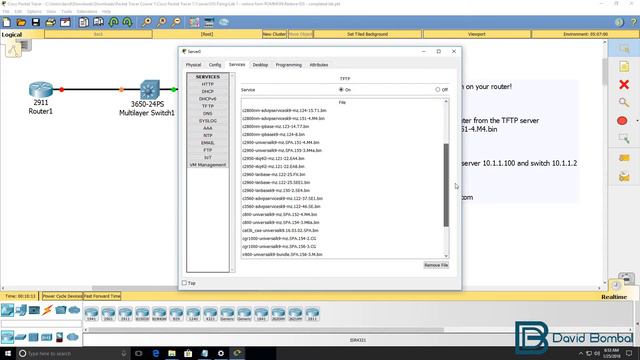Image resolution: width=640 pixels, height=360 pixels.
Task: Select the Routers sub-category icon
Action: pyautogui.click(x=7, y=337)
